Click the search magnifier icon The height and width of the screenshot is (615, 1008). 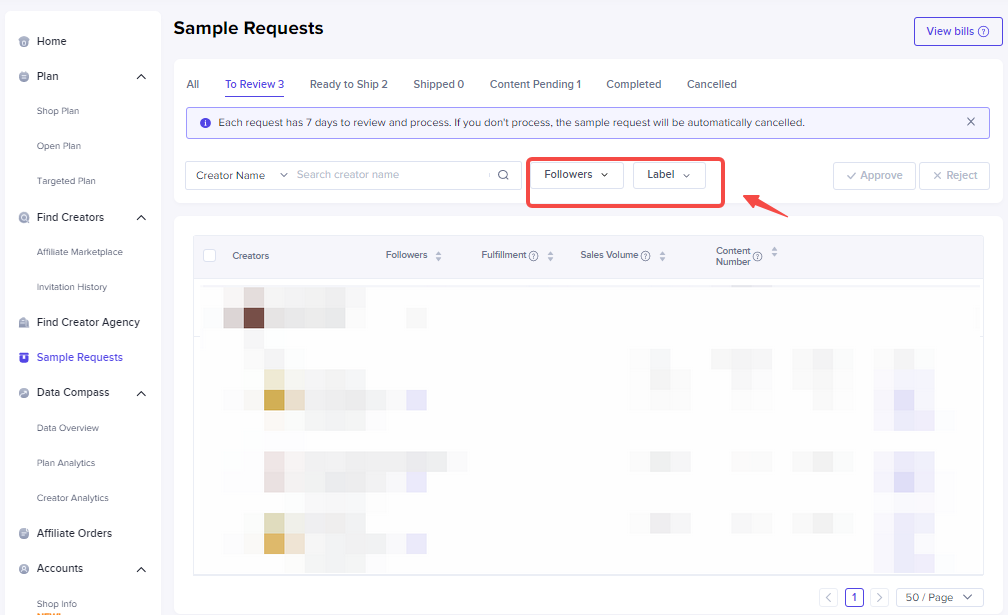point(504,175)
